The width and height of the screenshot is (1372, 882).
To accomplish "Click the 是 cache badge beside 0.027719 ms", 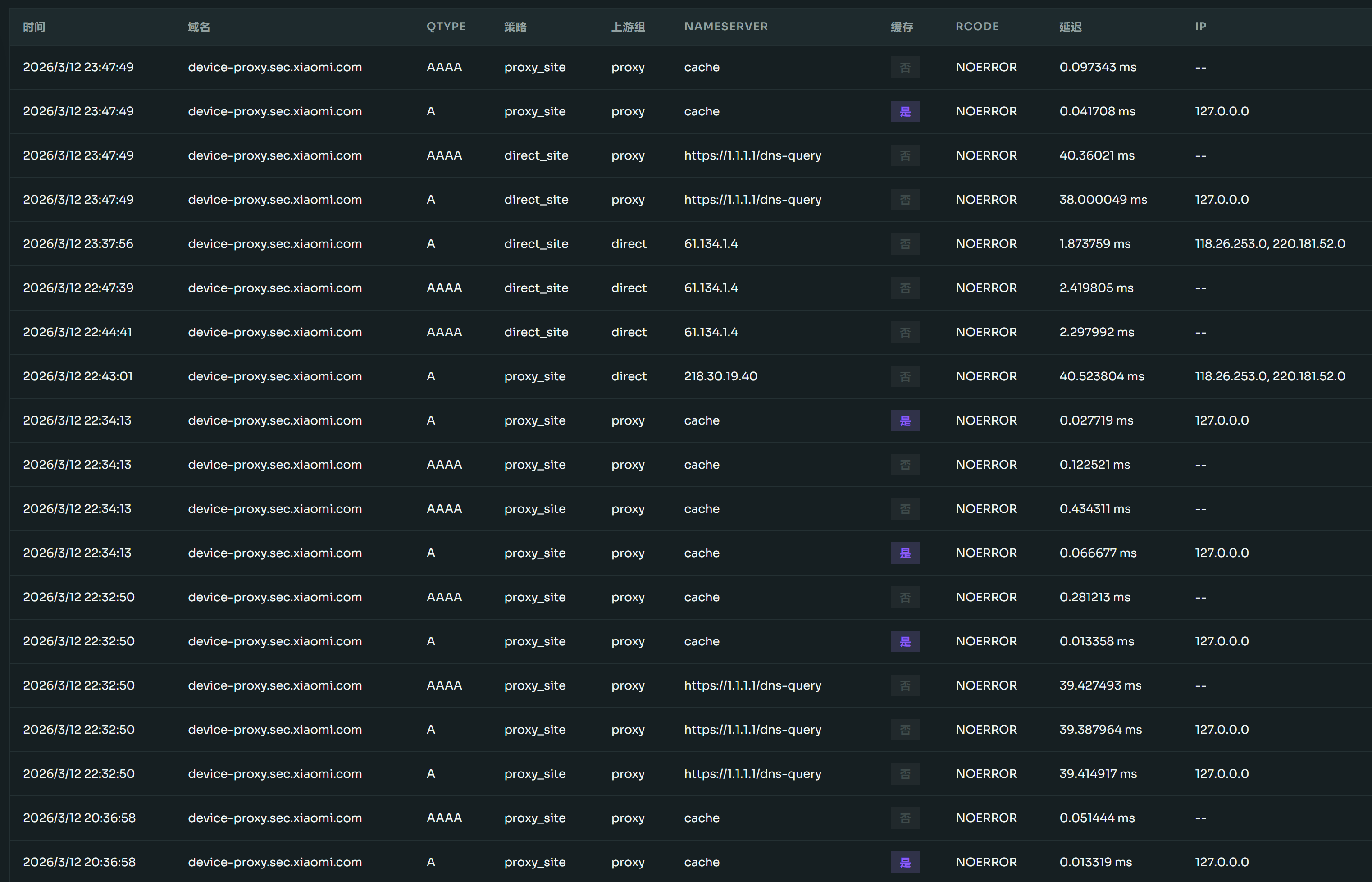I will click(904, 420).
